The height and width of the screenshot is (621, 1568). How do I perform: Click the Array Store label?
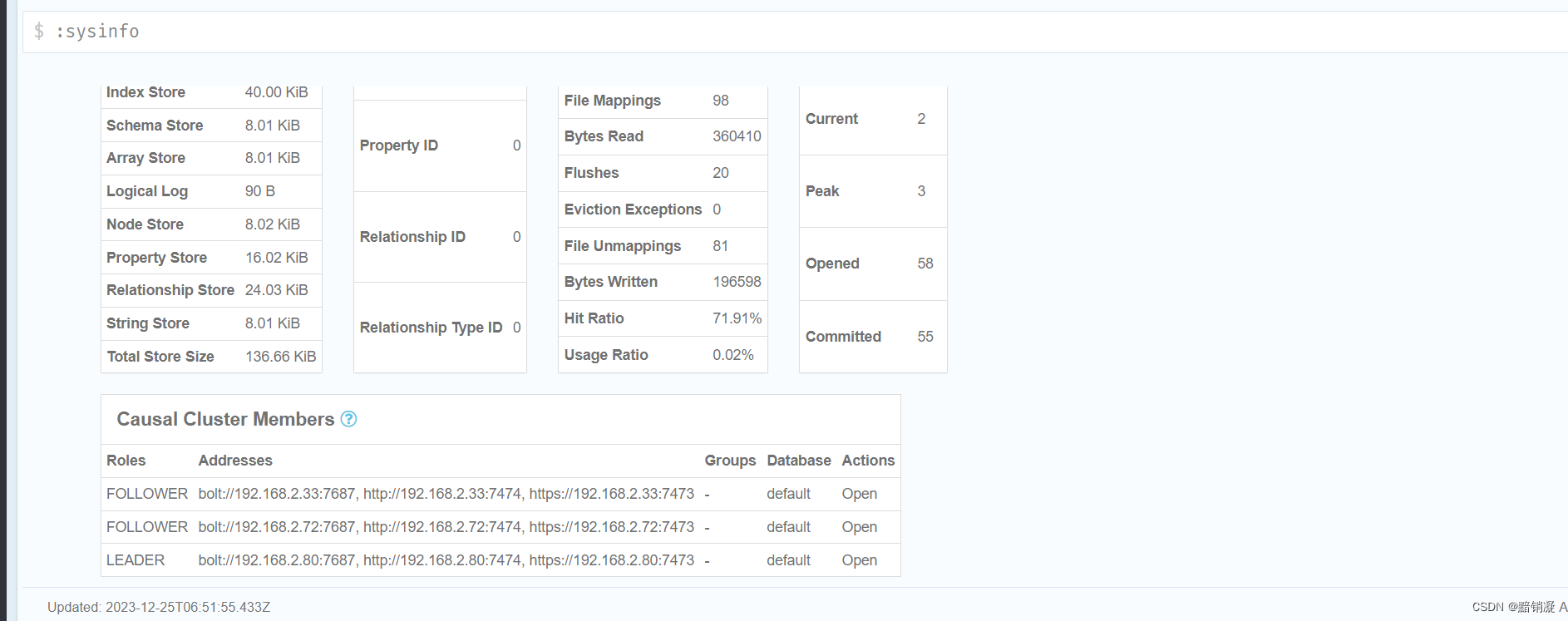pyautogui.click(x=145, y=158)
